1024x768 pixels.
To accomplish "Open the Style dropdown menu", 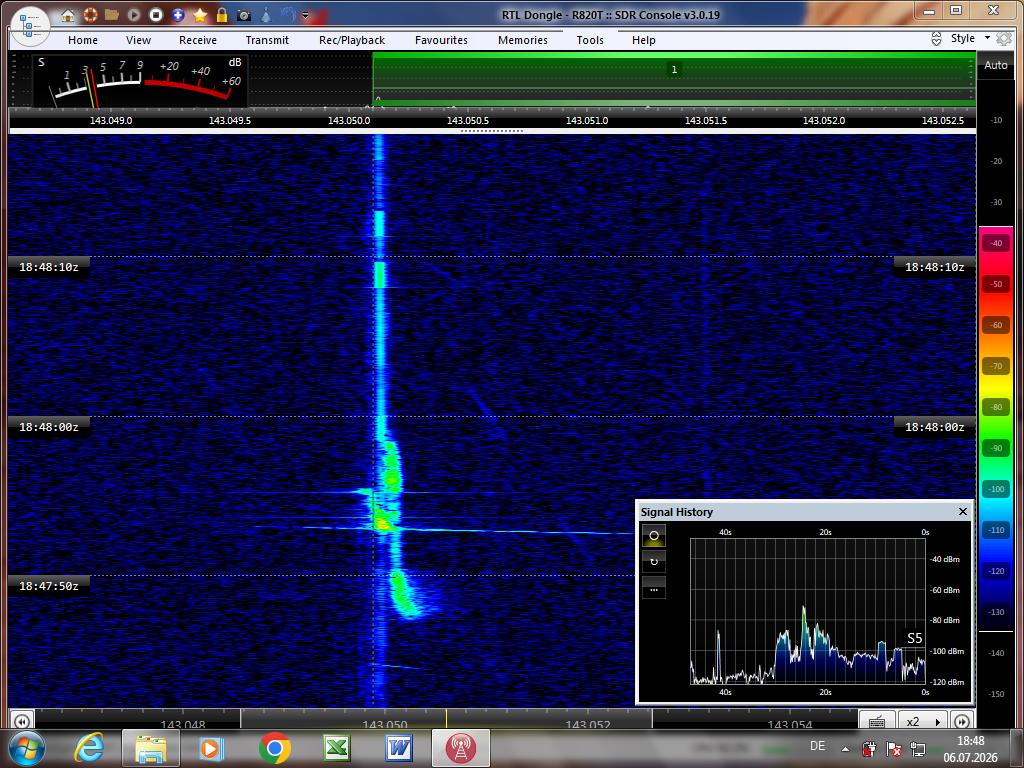I will point(970,39).
